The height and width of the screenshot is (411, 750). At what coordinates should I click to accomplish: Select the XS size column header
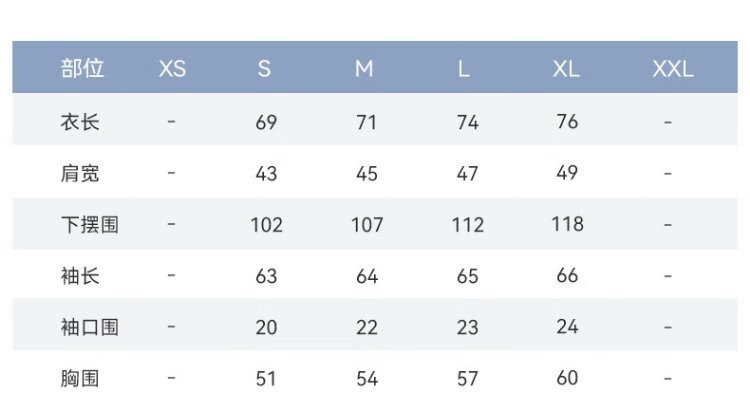(172, 69)
